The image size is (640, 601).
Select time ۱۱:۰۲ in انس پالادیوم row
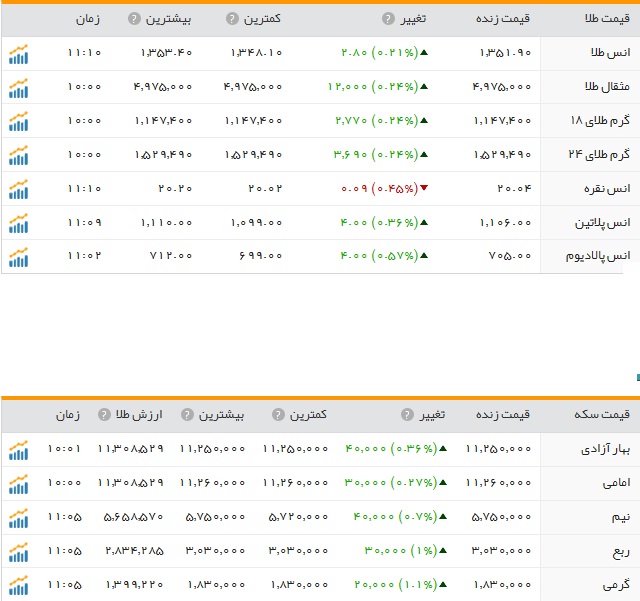[84, 256]
